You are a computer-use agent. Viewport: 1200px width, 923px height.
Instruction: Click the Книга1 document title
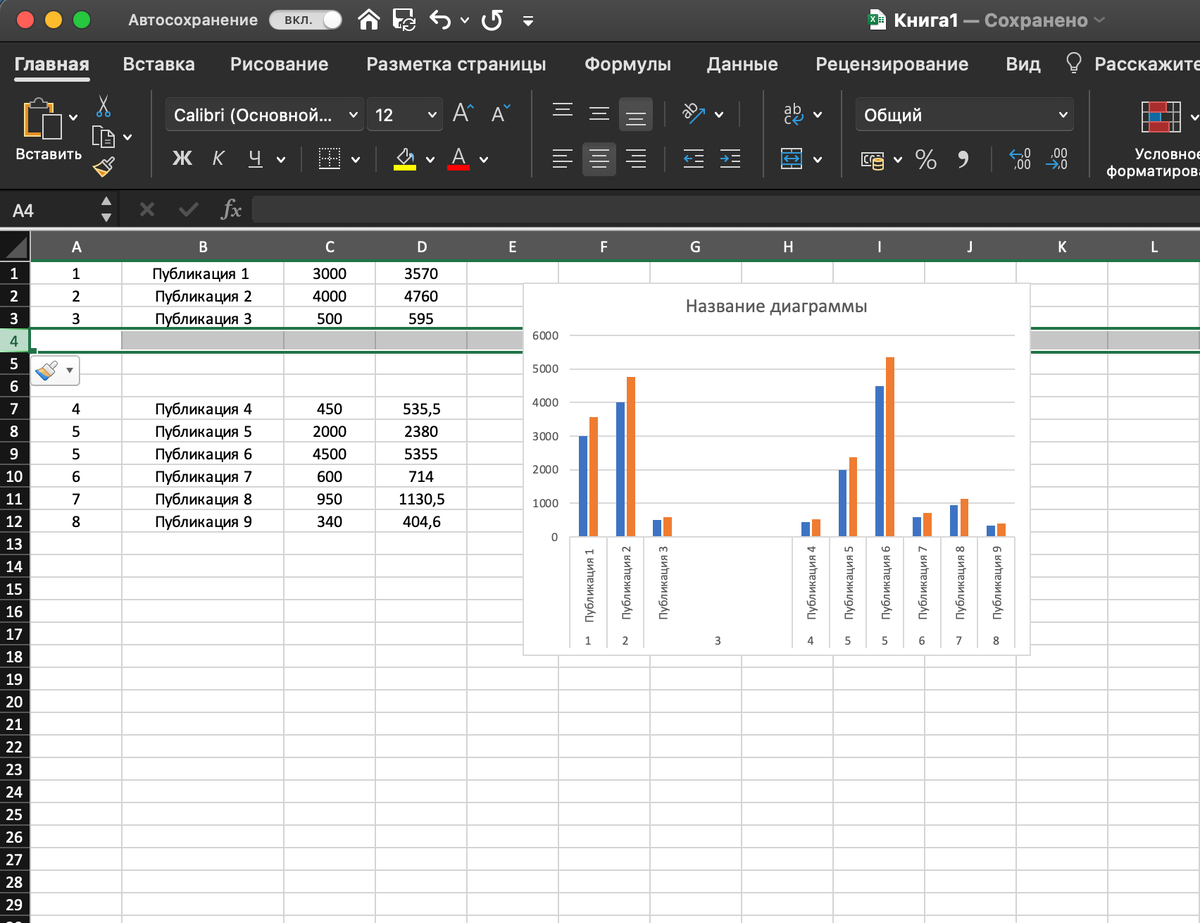click(926, 20)
